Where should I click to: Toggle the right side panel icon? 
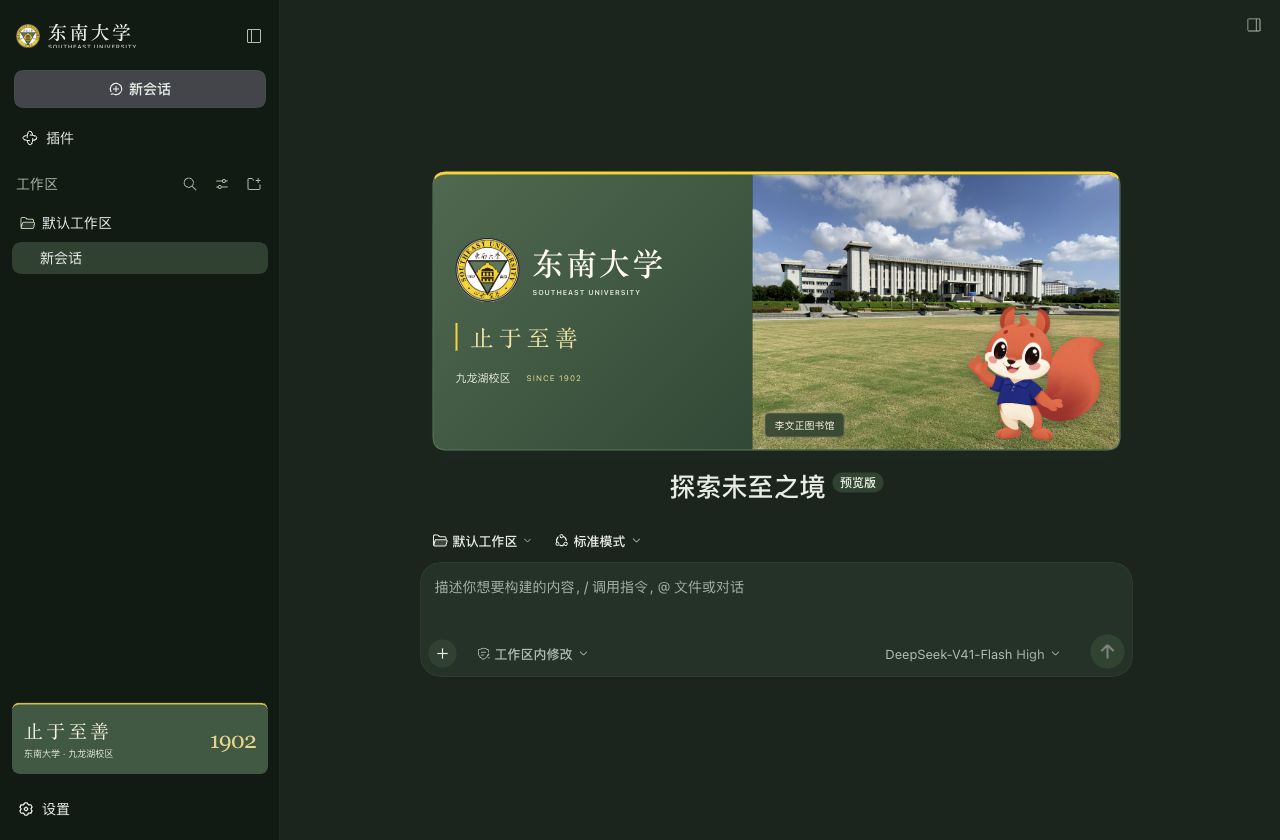click(x=1254, y=25)
